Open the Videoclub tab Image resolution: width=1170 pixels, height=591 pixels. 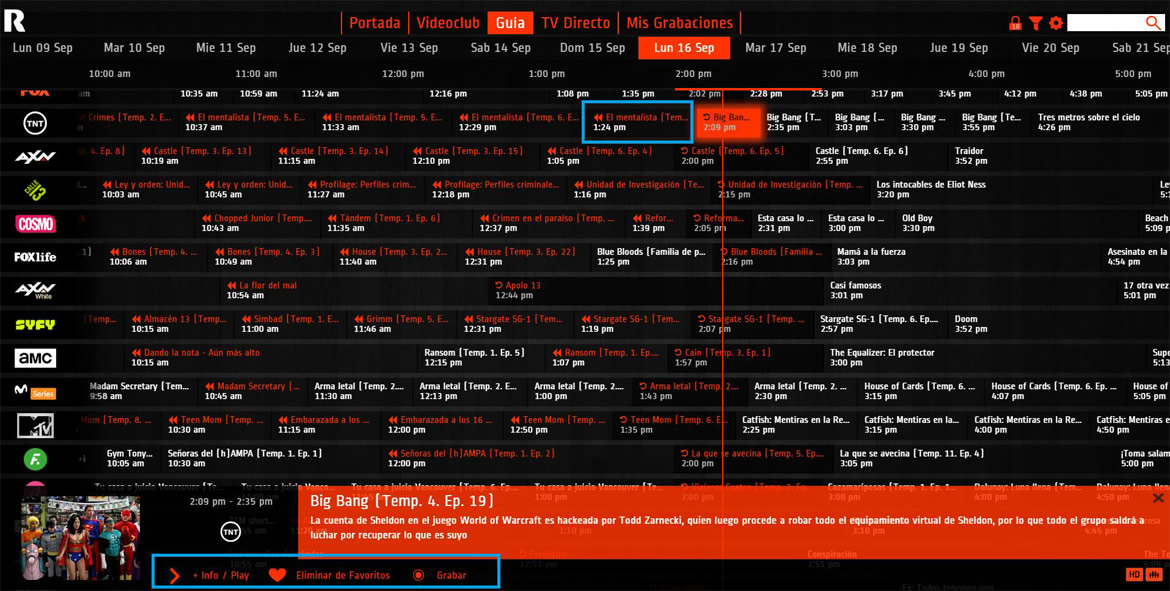[448, 23]
